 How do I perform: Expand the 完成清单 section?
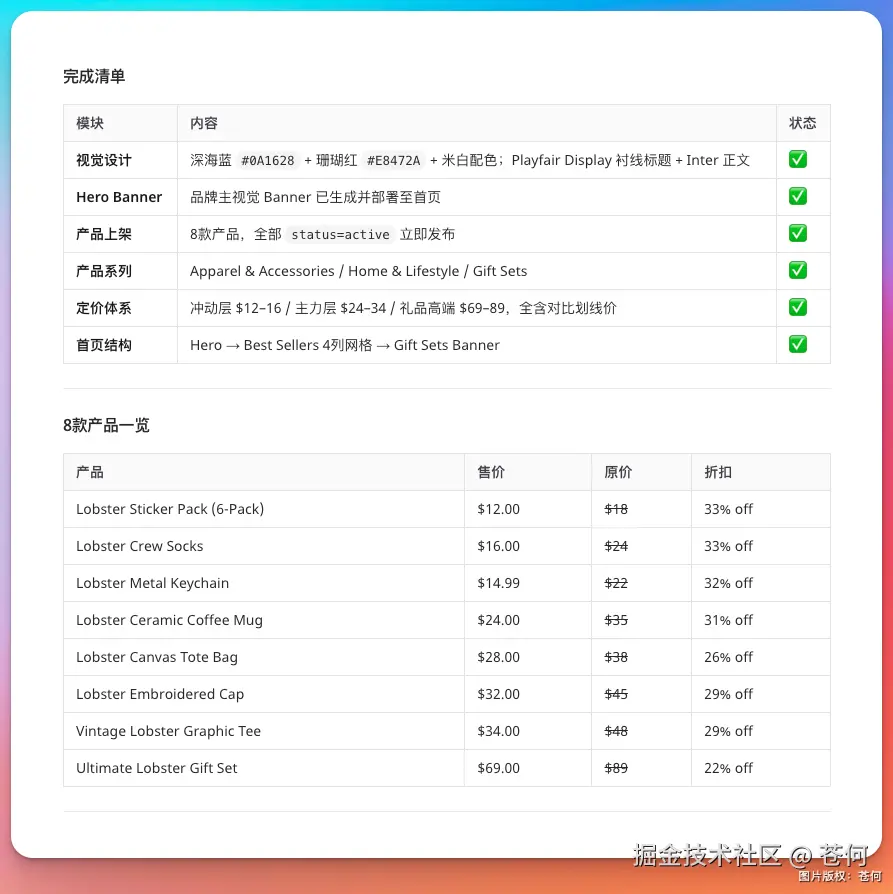93,76
